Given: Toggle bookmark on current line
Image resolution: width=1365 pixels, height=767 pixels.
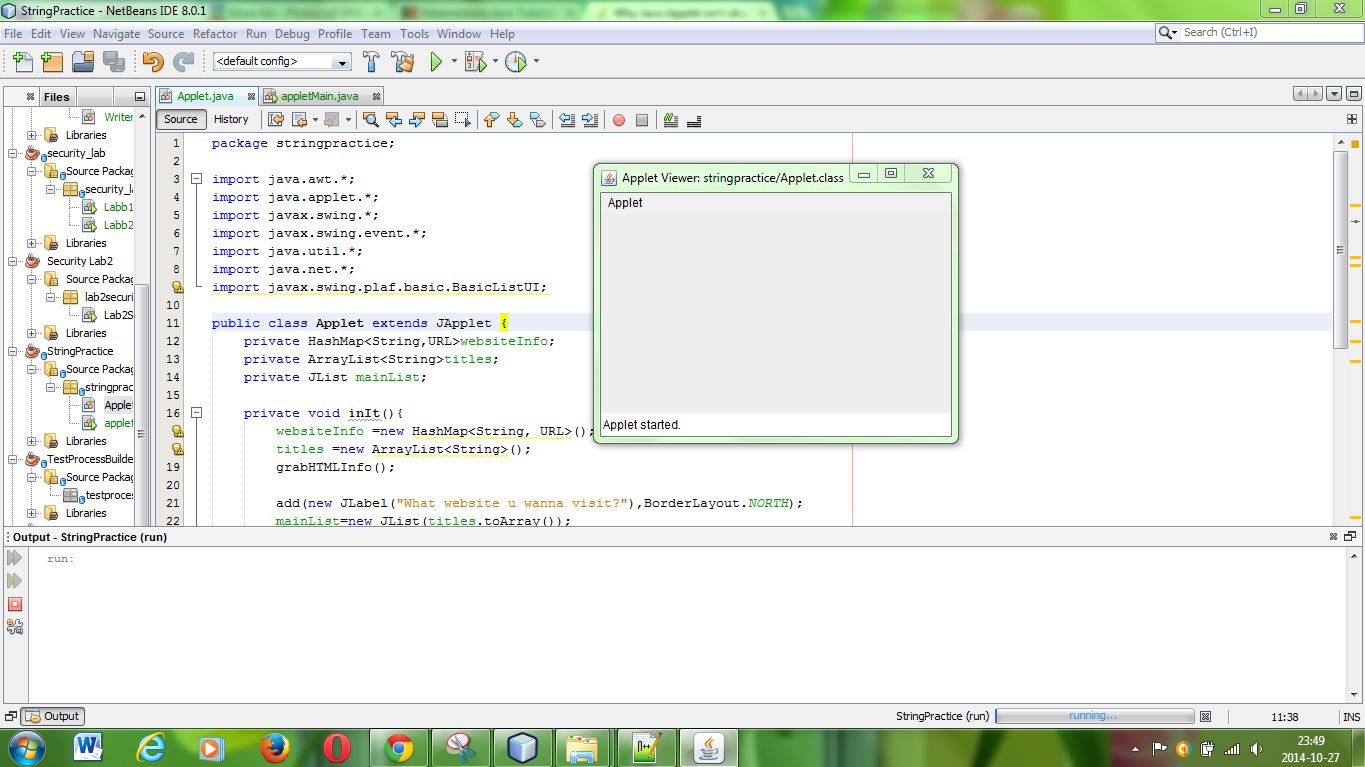Looking at the screenshot, I should coord(537,120).
